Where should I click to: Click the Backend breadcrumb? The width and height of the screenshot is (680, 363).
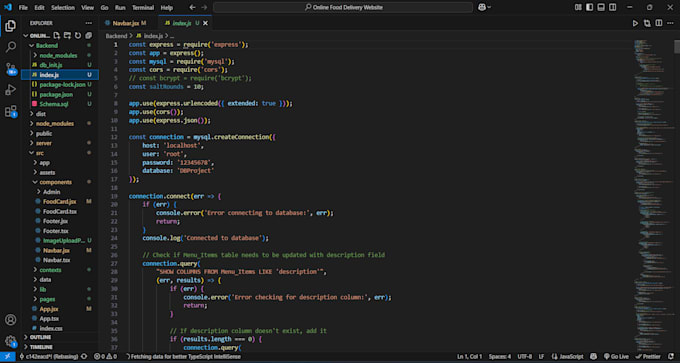click(x=116, y=36)
